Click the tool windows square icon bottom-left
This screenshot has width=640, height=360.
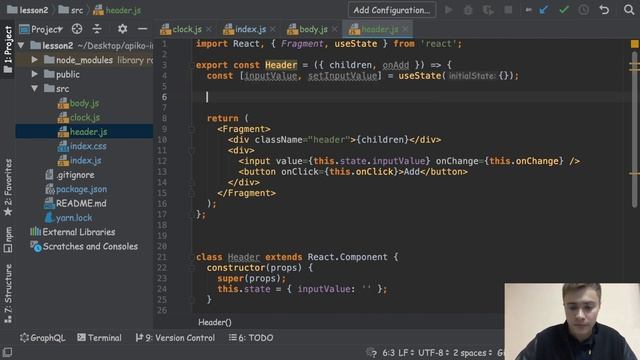coord(7,352)
